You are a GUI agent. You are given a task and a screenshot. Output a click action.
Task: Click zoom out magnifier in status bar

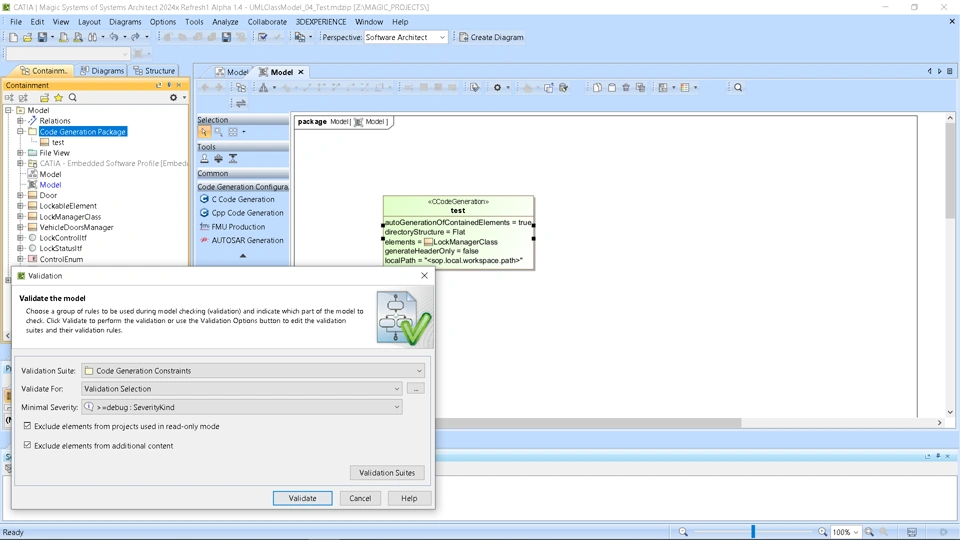[683, 532]
